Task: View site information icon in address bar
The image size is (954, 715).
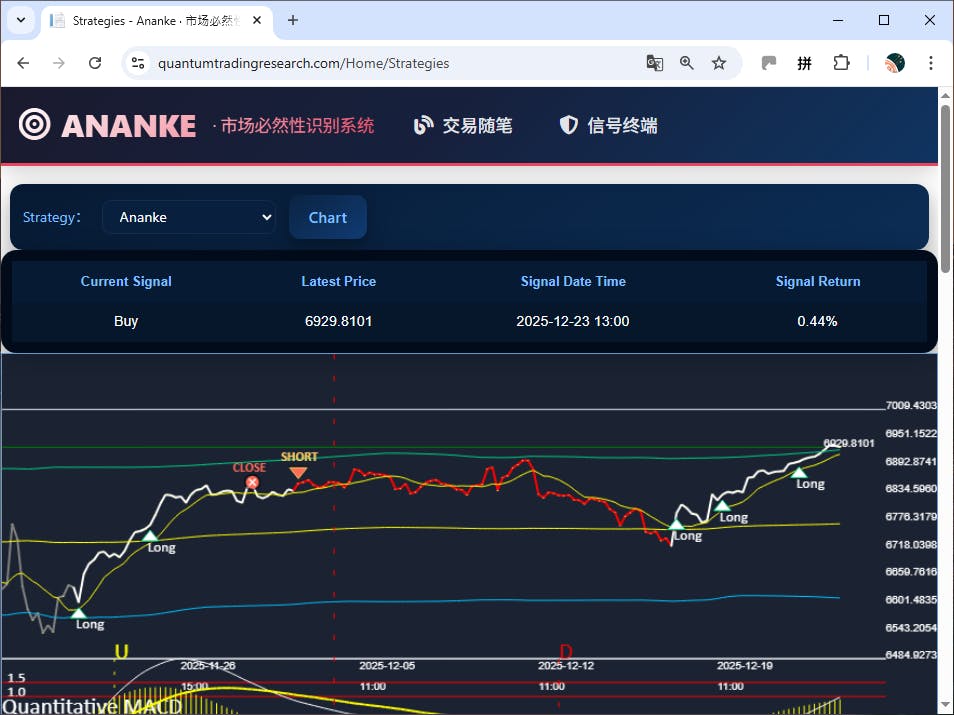Action: click(x=138, y=63)
